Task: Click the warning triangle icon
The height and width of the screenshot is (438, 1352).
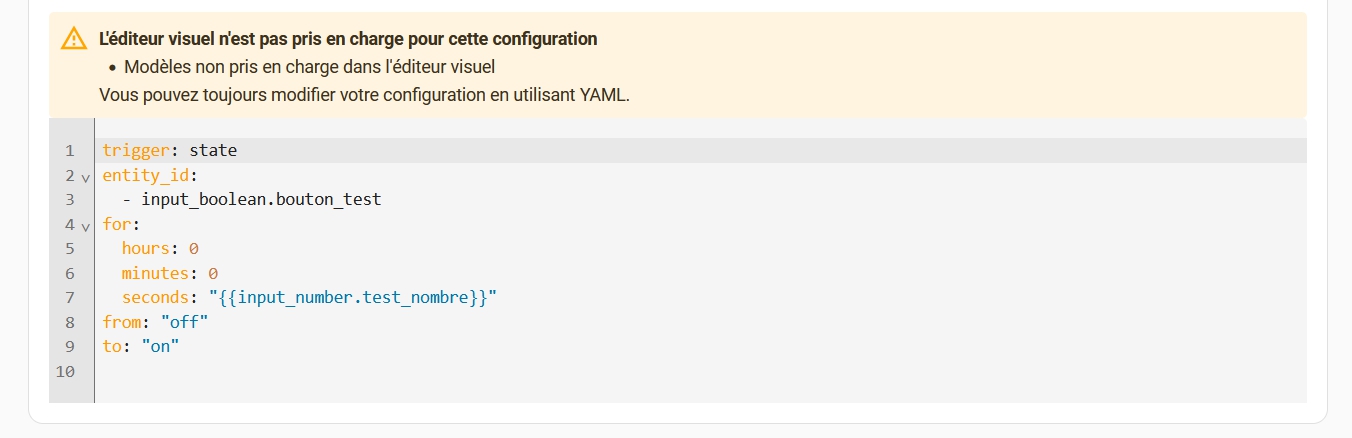Action: point(74,39)
